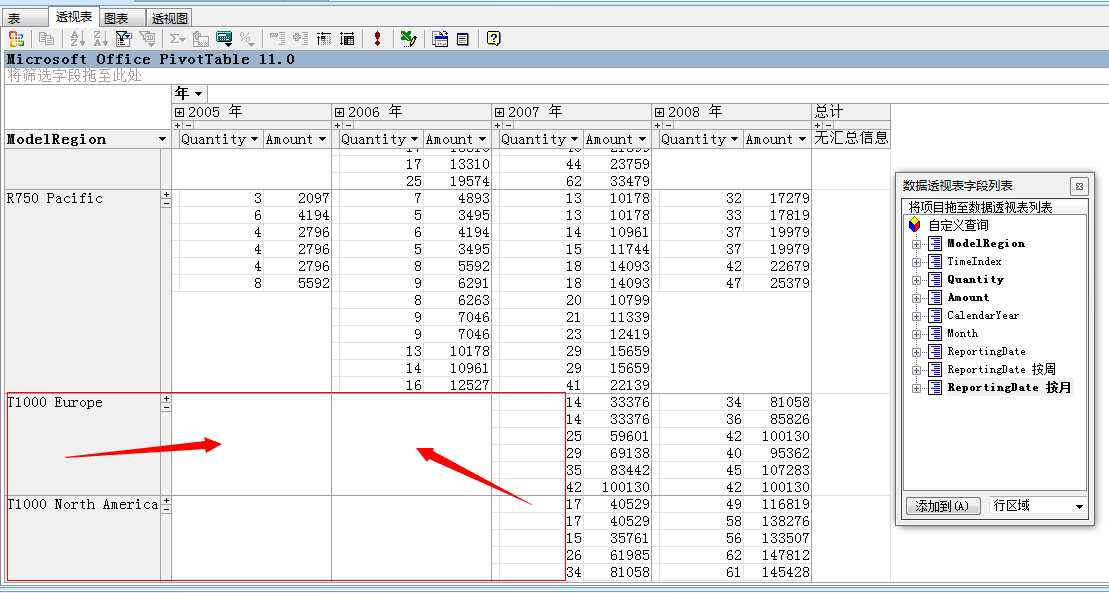Toggle the AutoFilter funnel button
Image resolution: width=1109 pixels, height=593 pixels.
tap(123, 39)
